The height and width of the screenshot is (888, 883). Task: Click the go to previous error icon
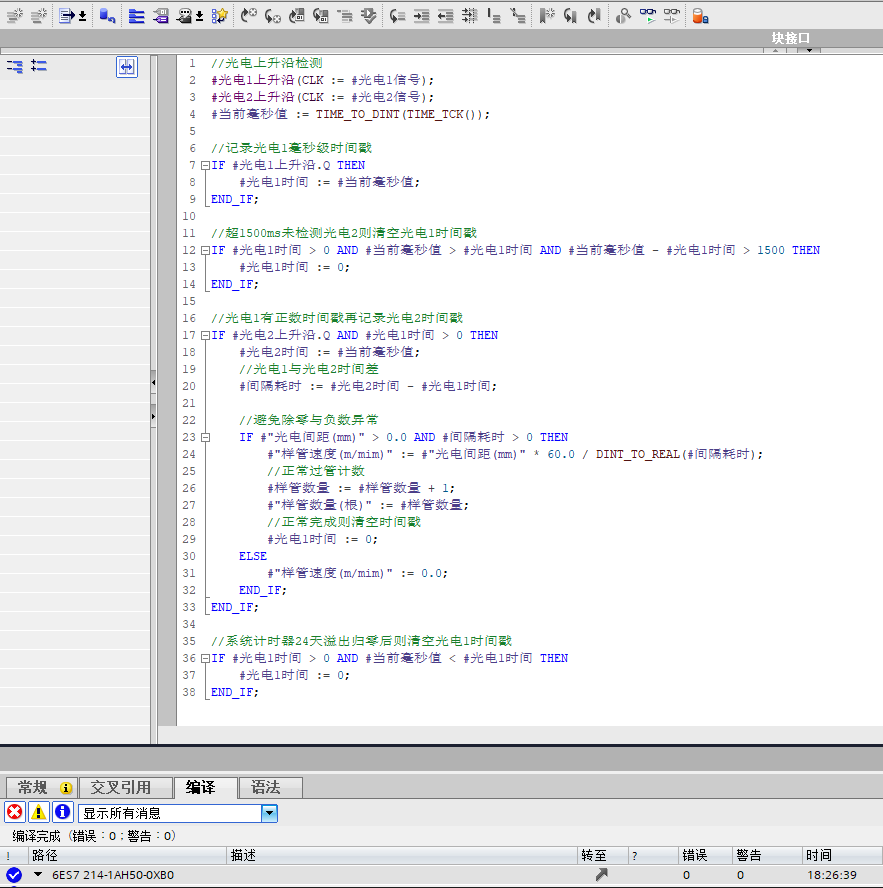[x=272, y=16]
